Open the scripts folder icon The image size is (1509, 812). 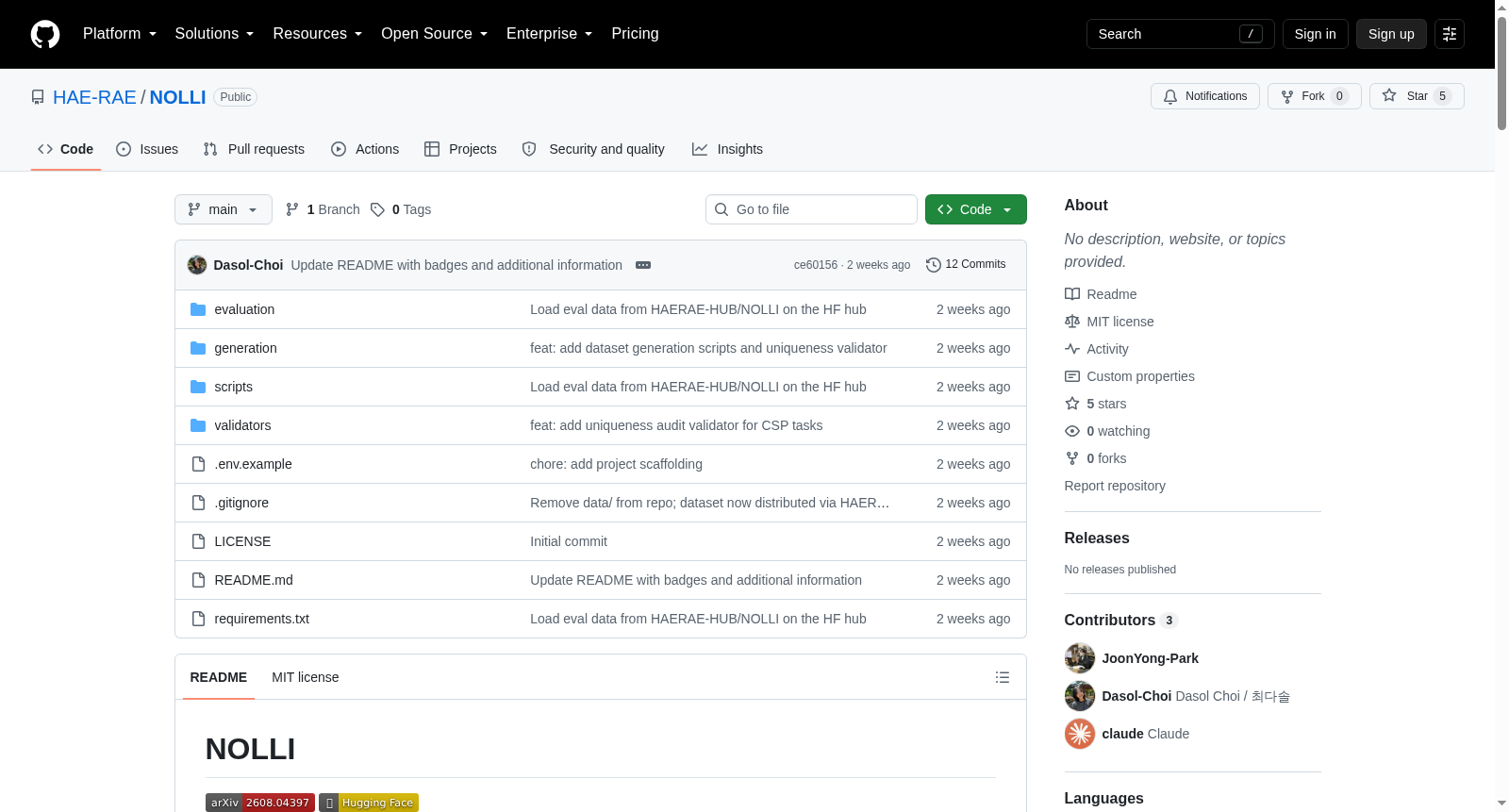(198, 387)
